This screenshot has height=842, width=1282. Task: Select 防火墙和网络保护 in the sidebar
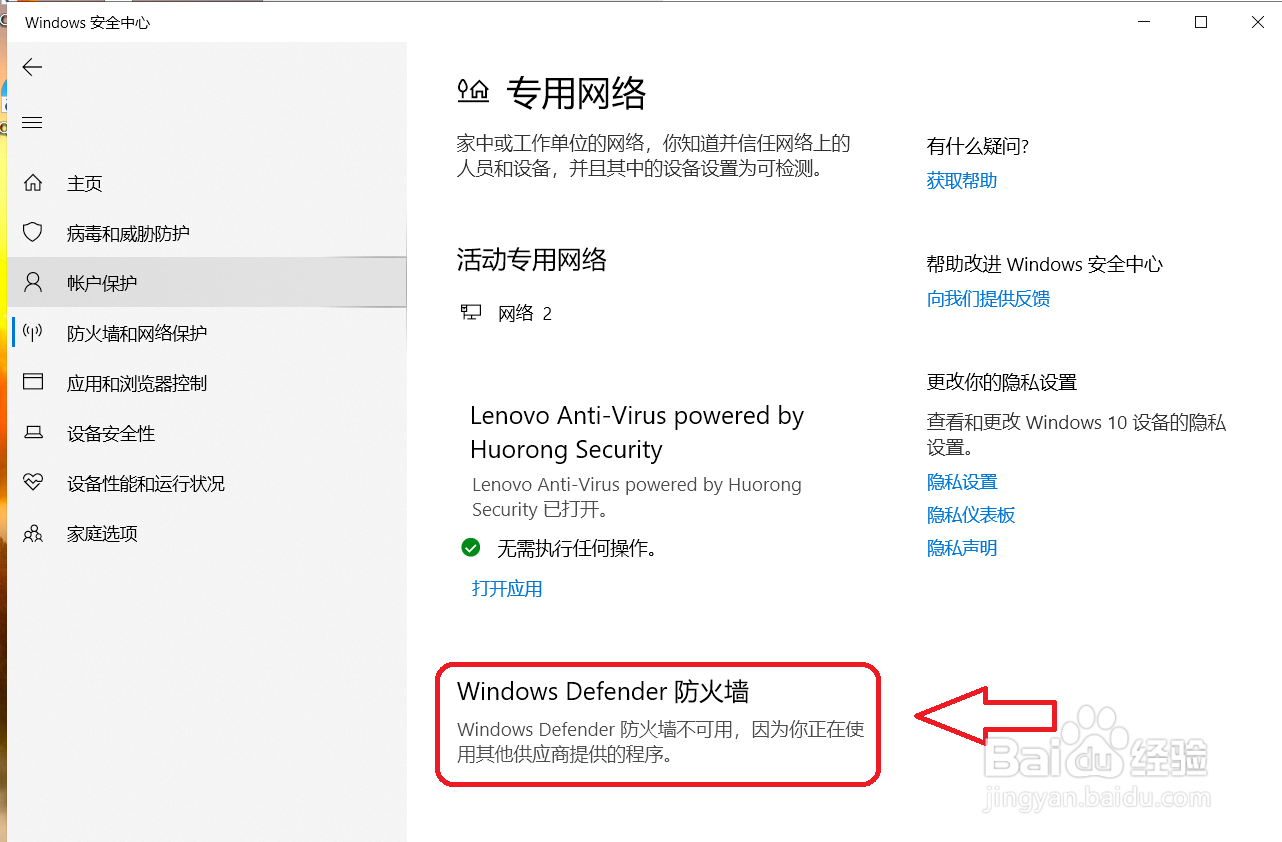207,333
